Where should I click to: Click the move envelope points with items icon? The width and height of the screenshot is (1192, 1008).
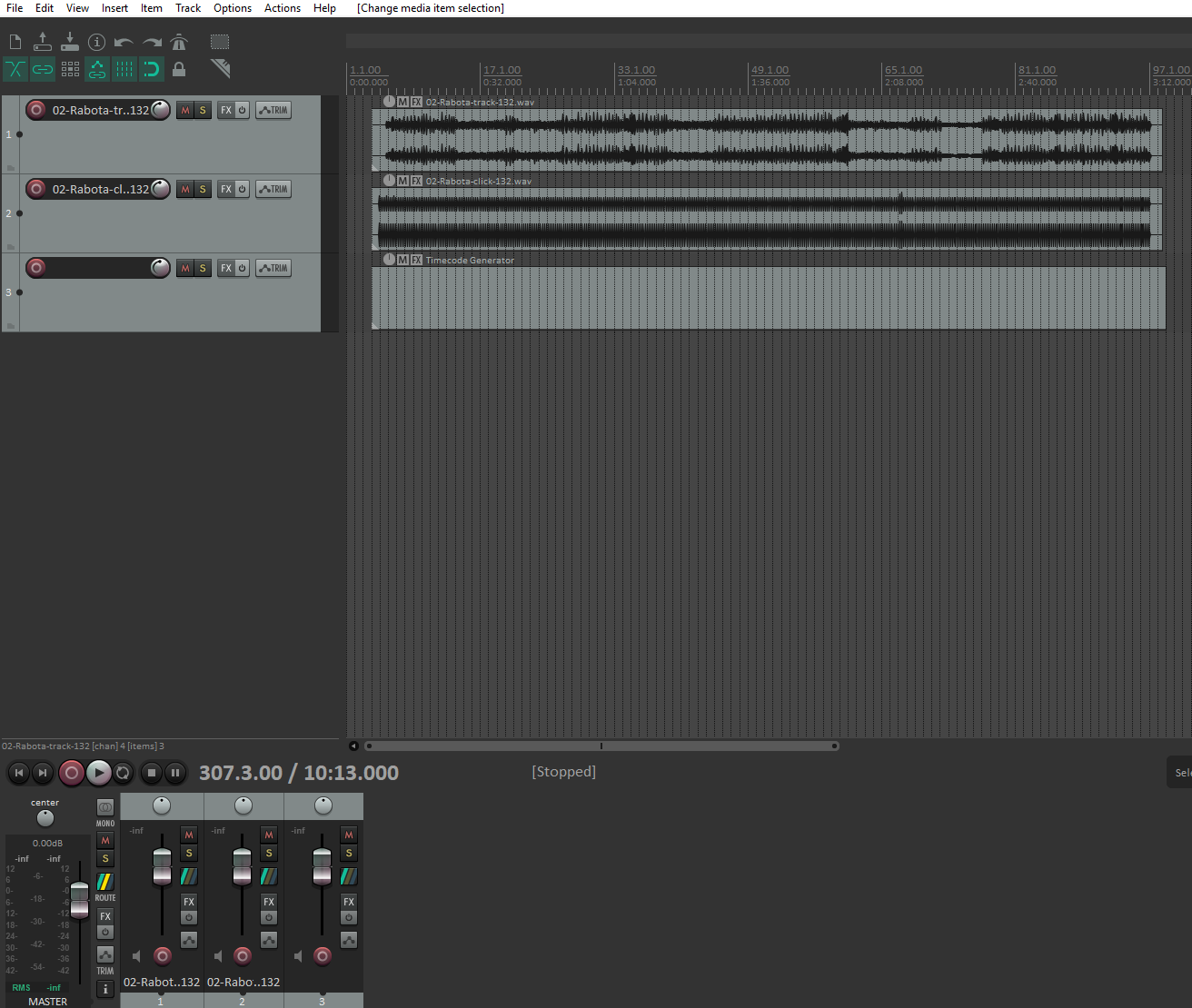coord(97,69)
